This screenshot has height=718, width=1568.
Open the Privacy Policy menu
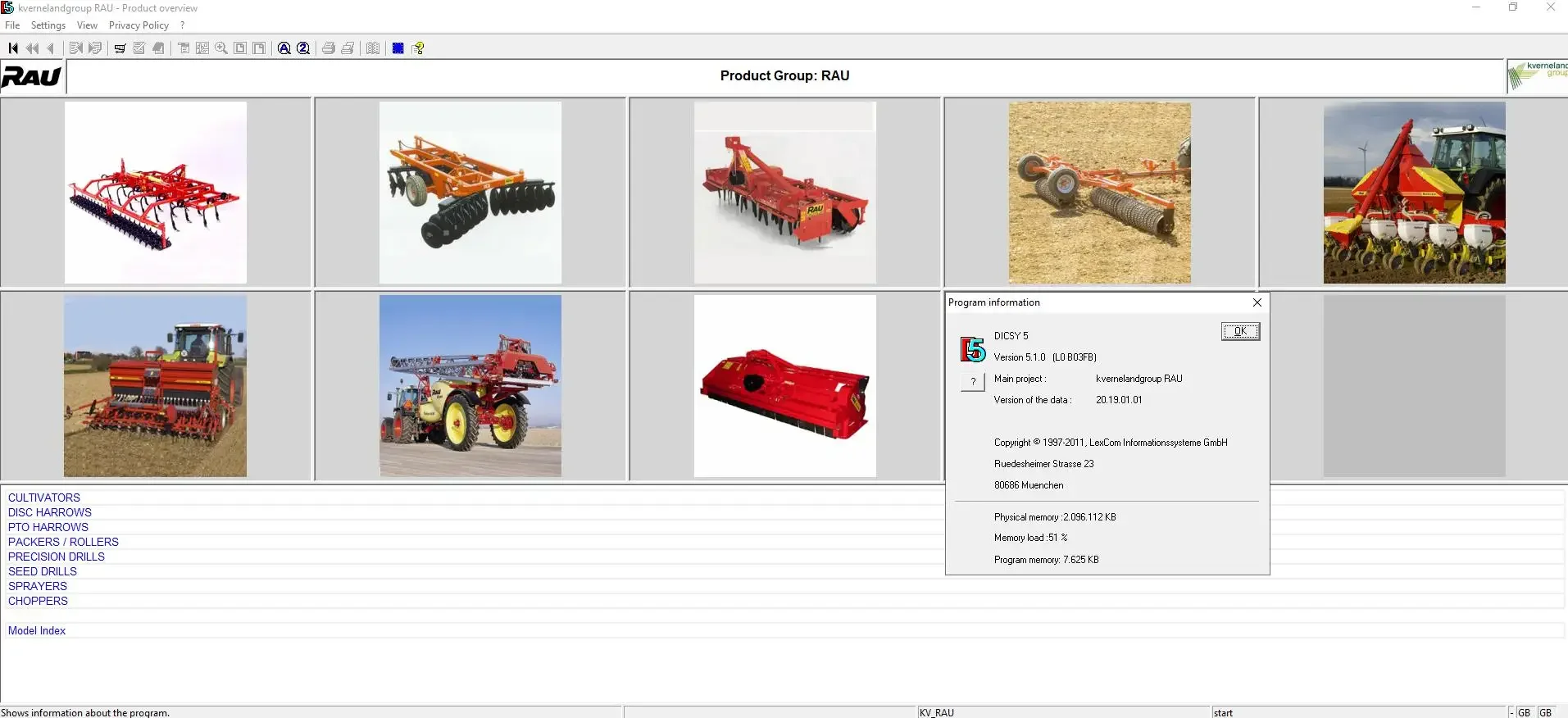pyautogui.click(x=139, y=25)
